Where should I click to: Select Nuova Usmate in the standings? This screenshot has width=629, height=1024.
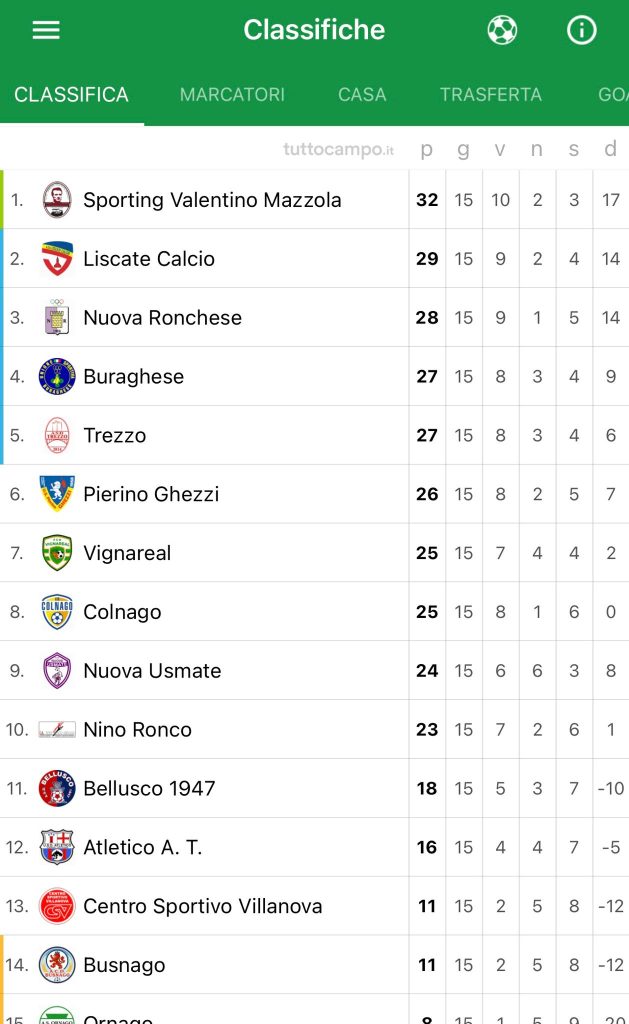click(x=314, y=671)
